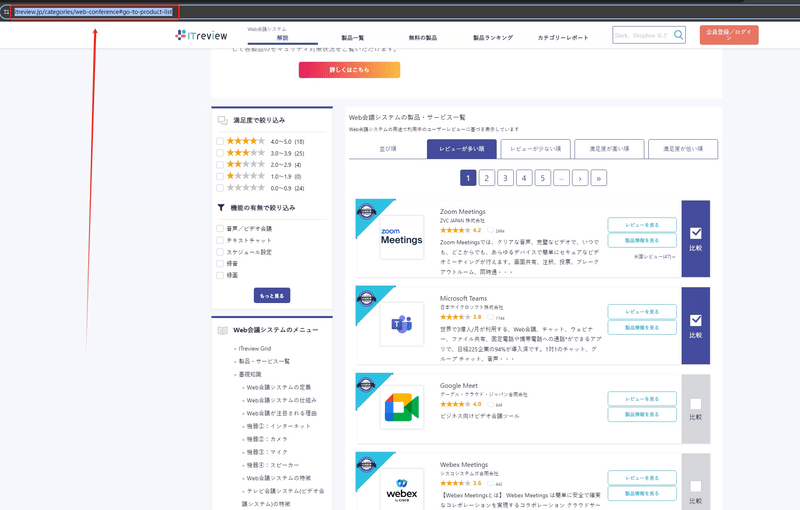Enable the テキストチャット feature filter

(x=220, y=240)
